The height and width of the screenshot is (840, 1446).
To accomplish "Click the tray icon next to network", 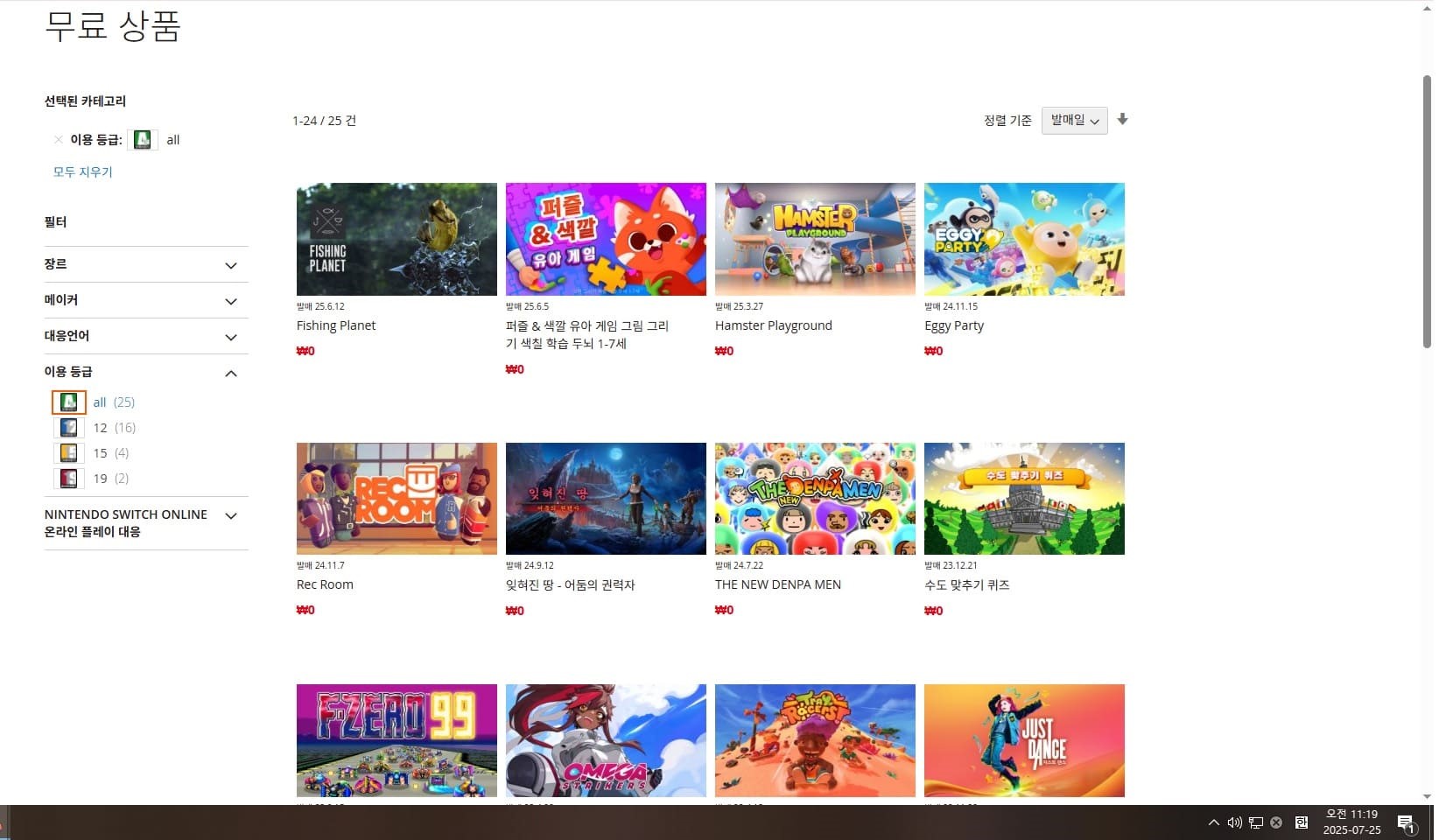I will [1276, 822].
